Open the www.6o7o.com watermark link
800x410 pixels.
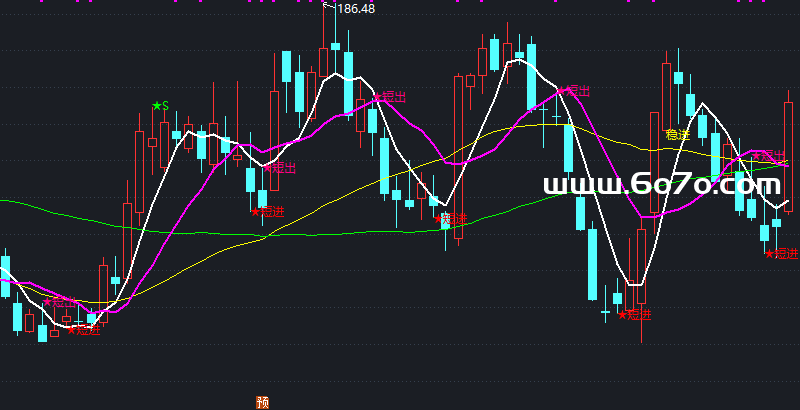(x=661, y=184)
